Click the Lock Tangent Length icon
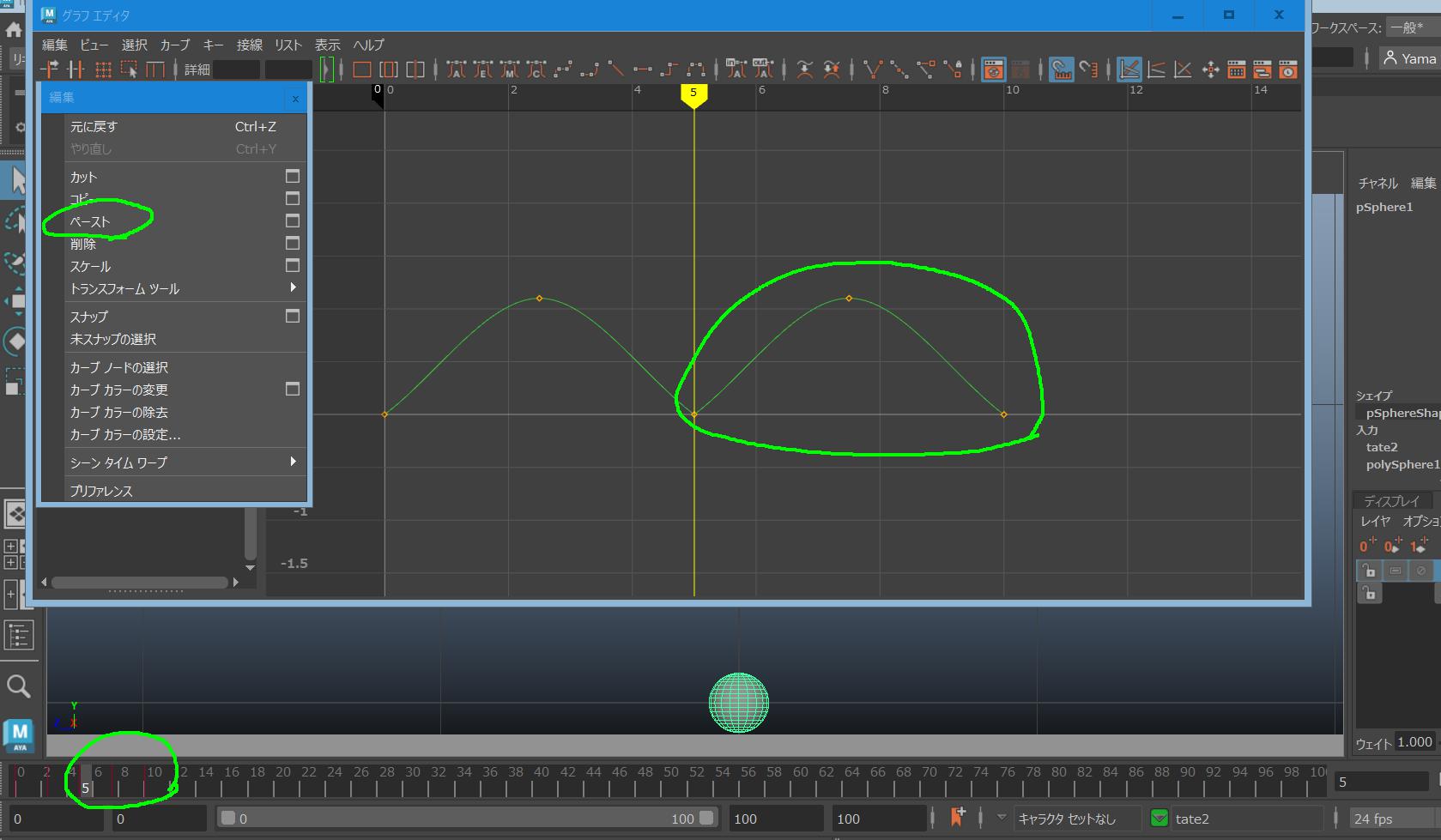The height and width of the screenshot is (840, 1441). pyautogui.click(x=952, y=69)
